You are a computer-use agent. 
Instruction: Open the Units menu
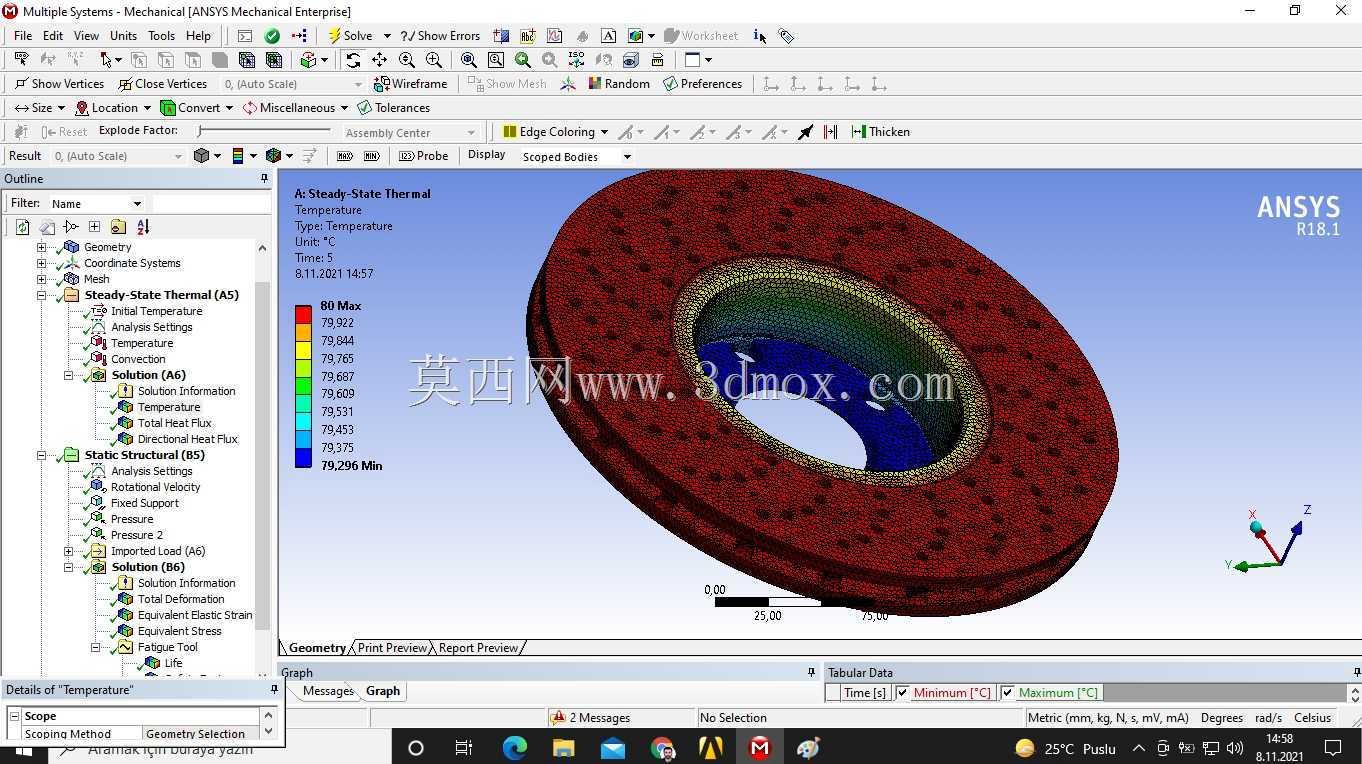point(124,36)
